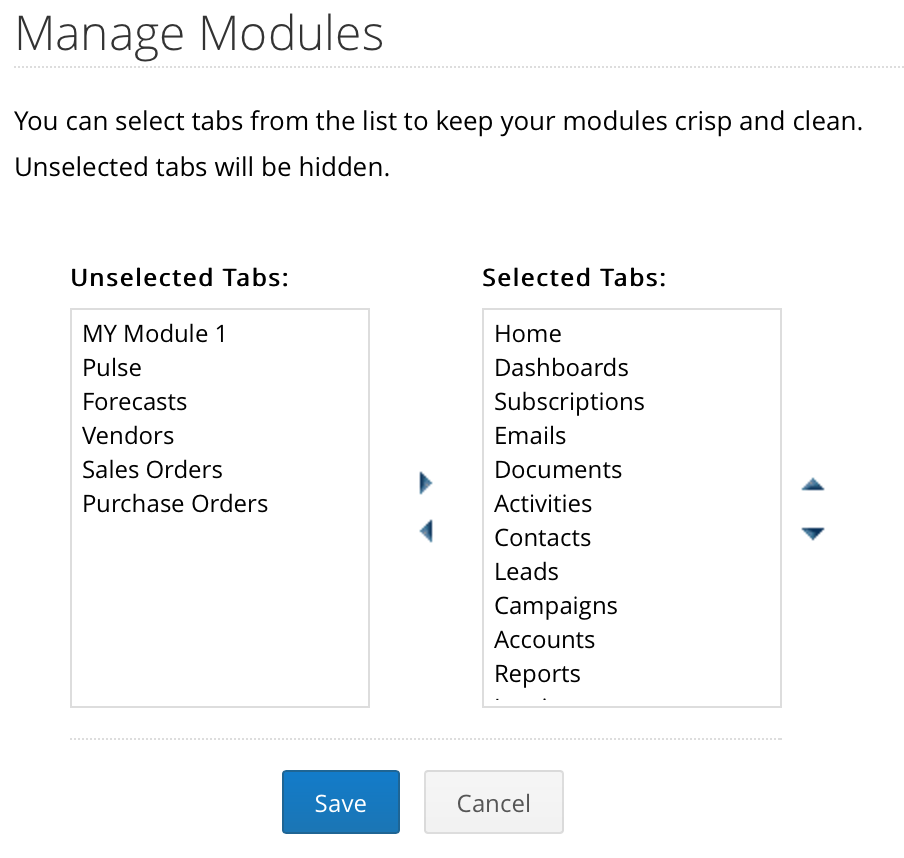The height and width of the screenshot is (858, 904).
Task: Select Activities in selected tabs
Action: (x=543, y=504)
